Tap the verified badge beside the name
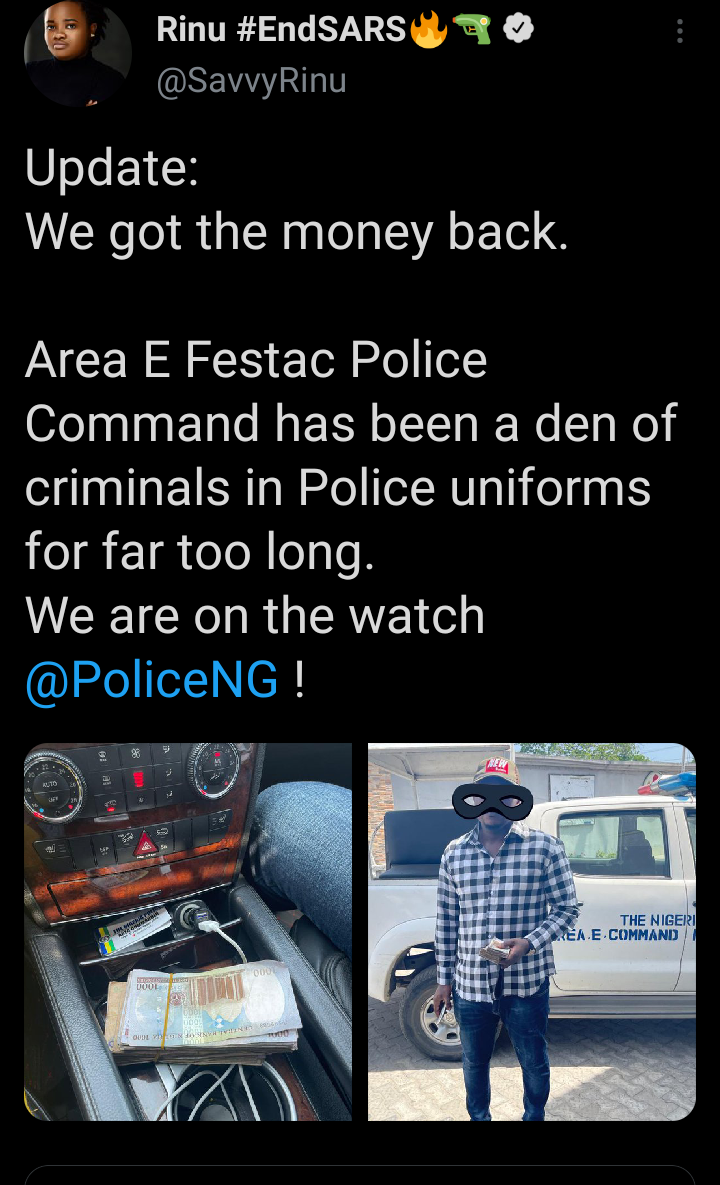720x1185 pixels. pyautogui.click(x=518, y=29)
